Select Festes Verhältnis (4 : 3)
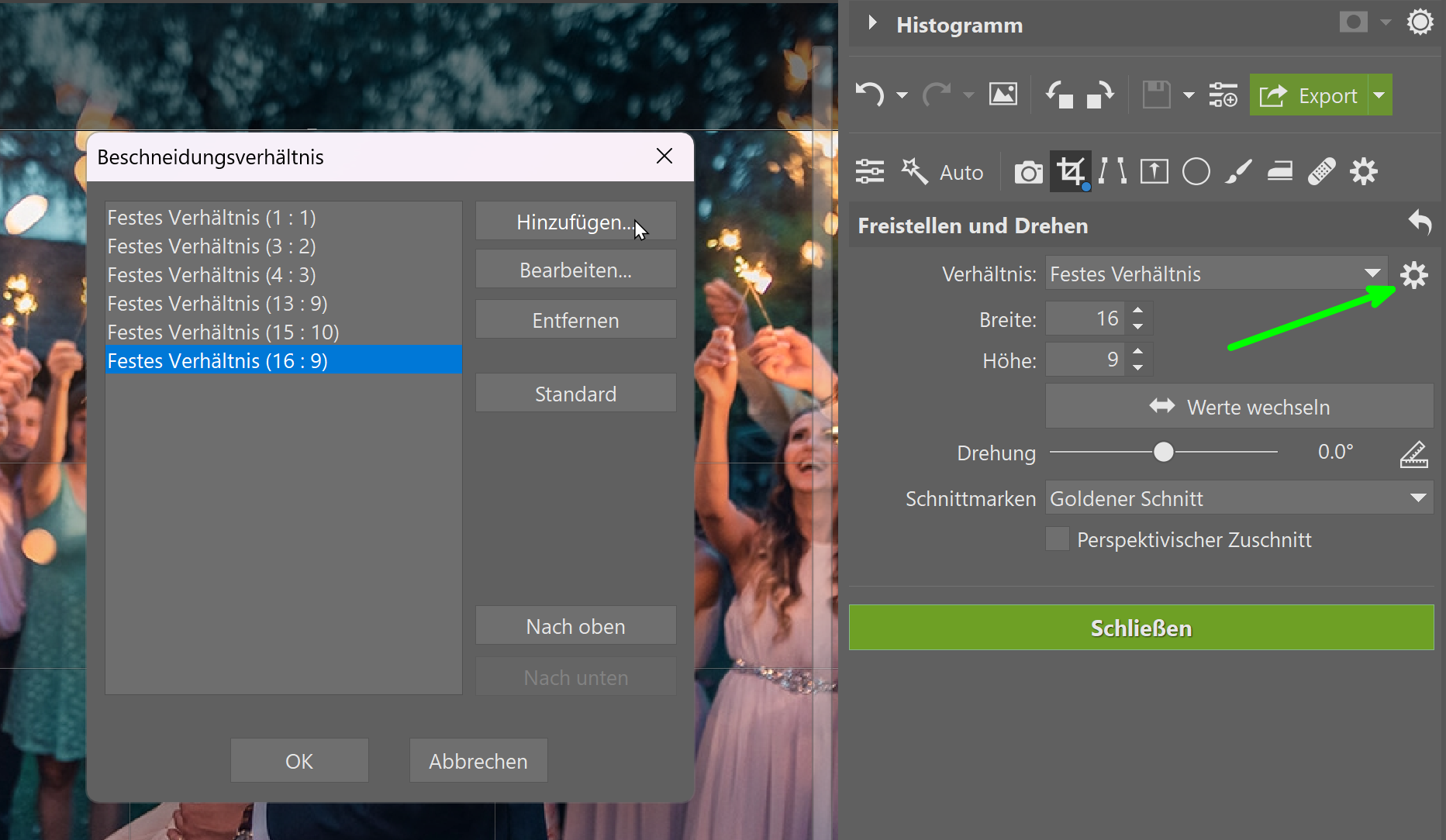The width and height of the screenshot is (1446, 840). (x=284, y=275)
